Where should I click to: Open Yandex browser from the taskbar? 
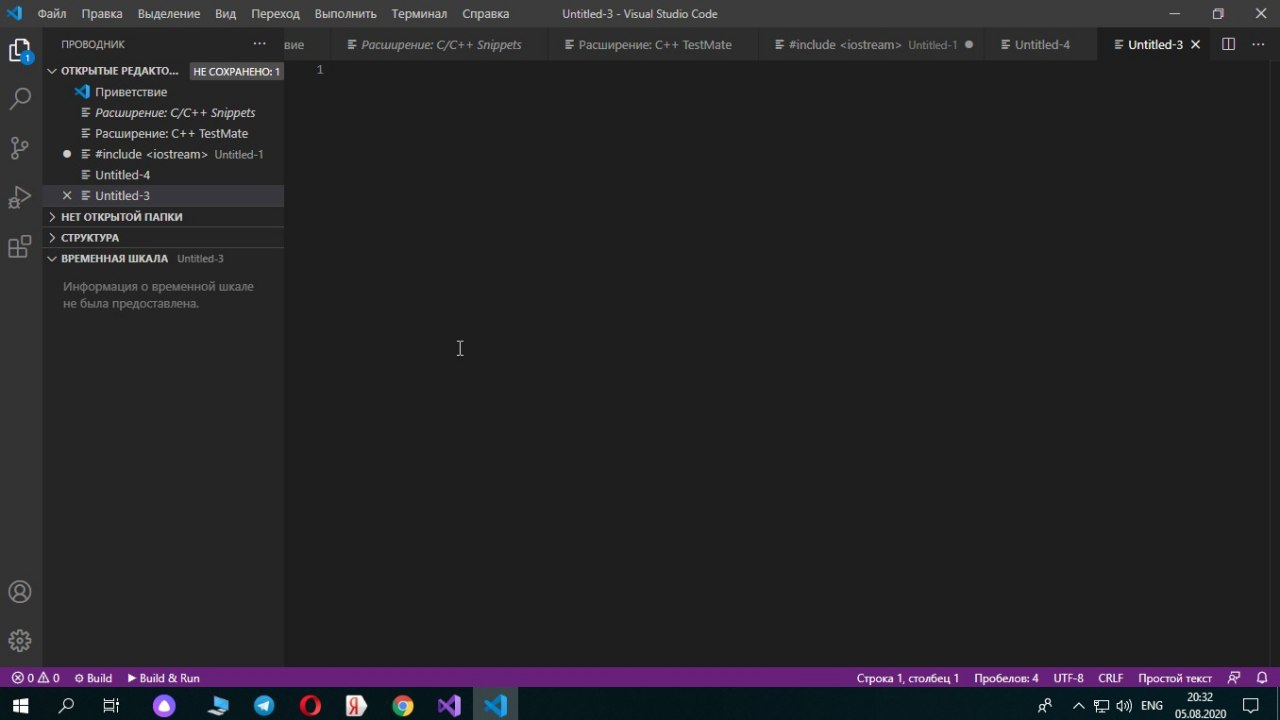[356, 705]
